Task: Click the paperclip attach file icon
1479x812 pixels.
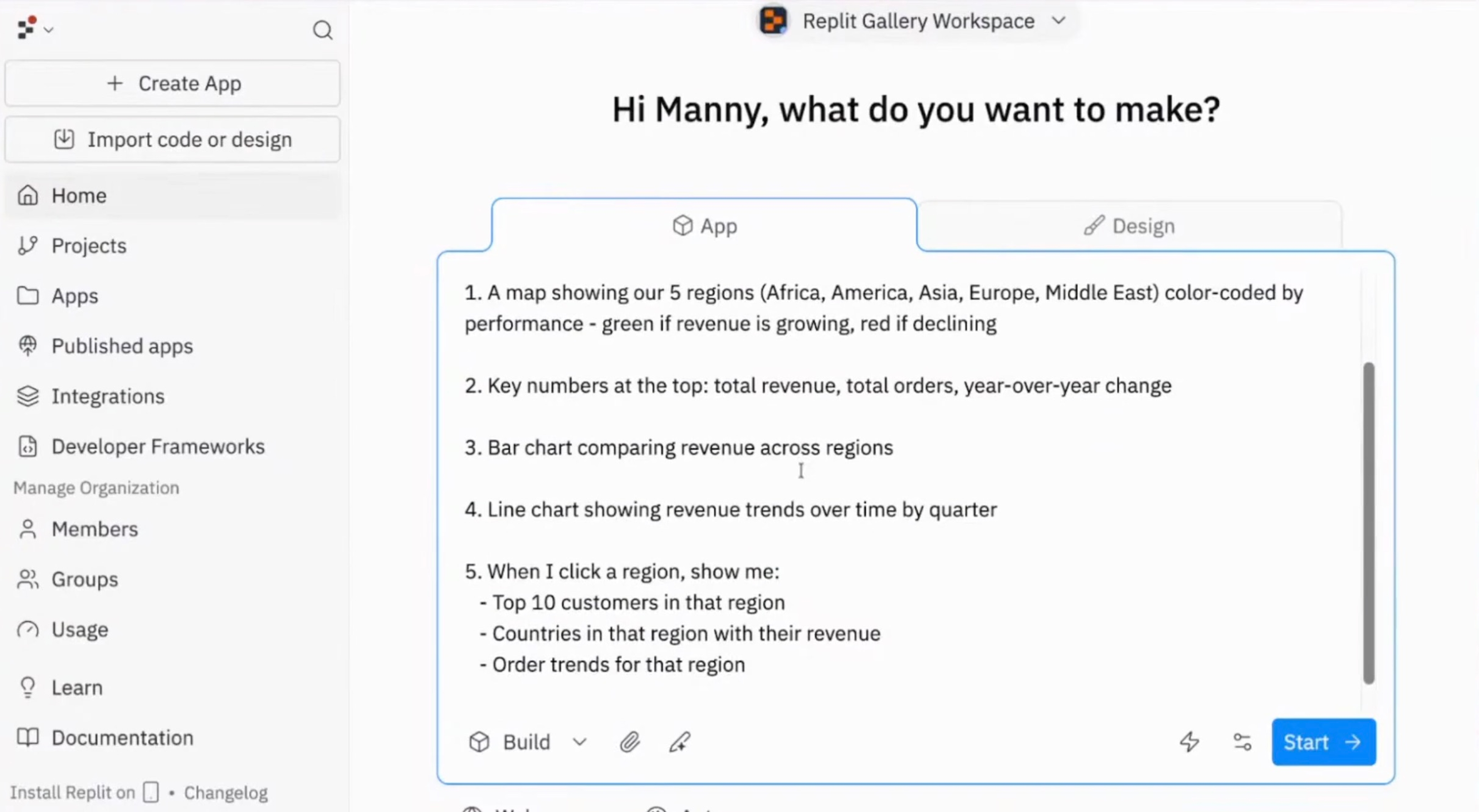Action: point(629,742)
